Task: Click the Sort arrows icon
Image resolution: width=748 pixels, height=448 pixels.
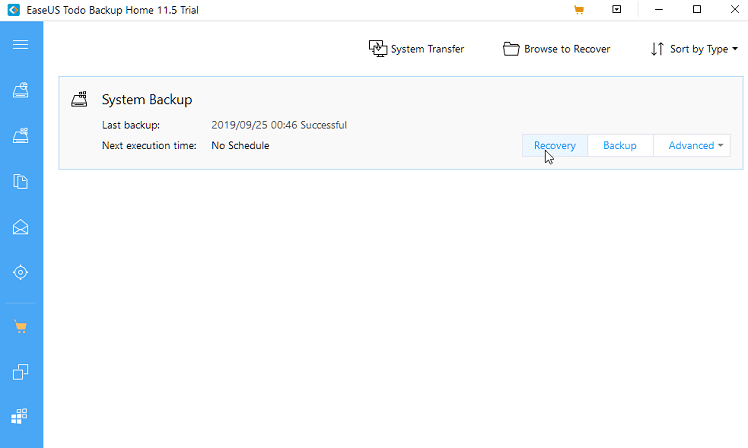Action: [657, 49]
